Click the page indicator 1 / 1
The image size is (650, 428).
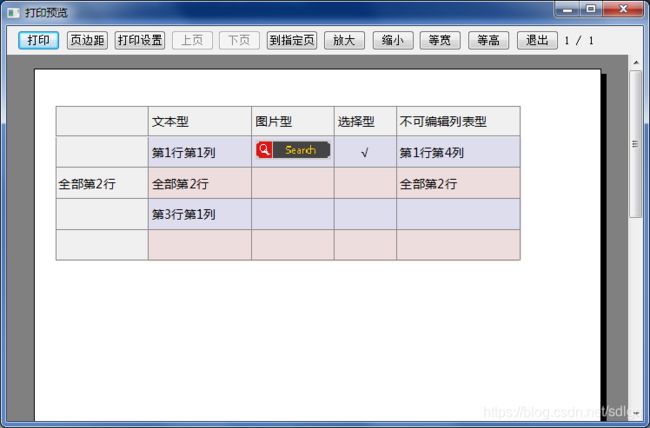[x=579, y=41]
